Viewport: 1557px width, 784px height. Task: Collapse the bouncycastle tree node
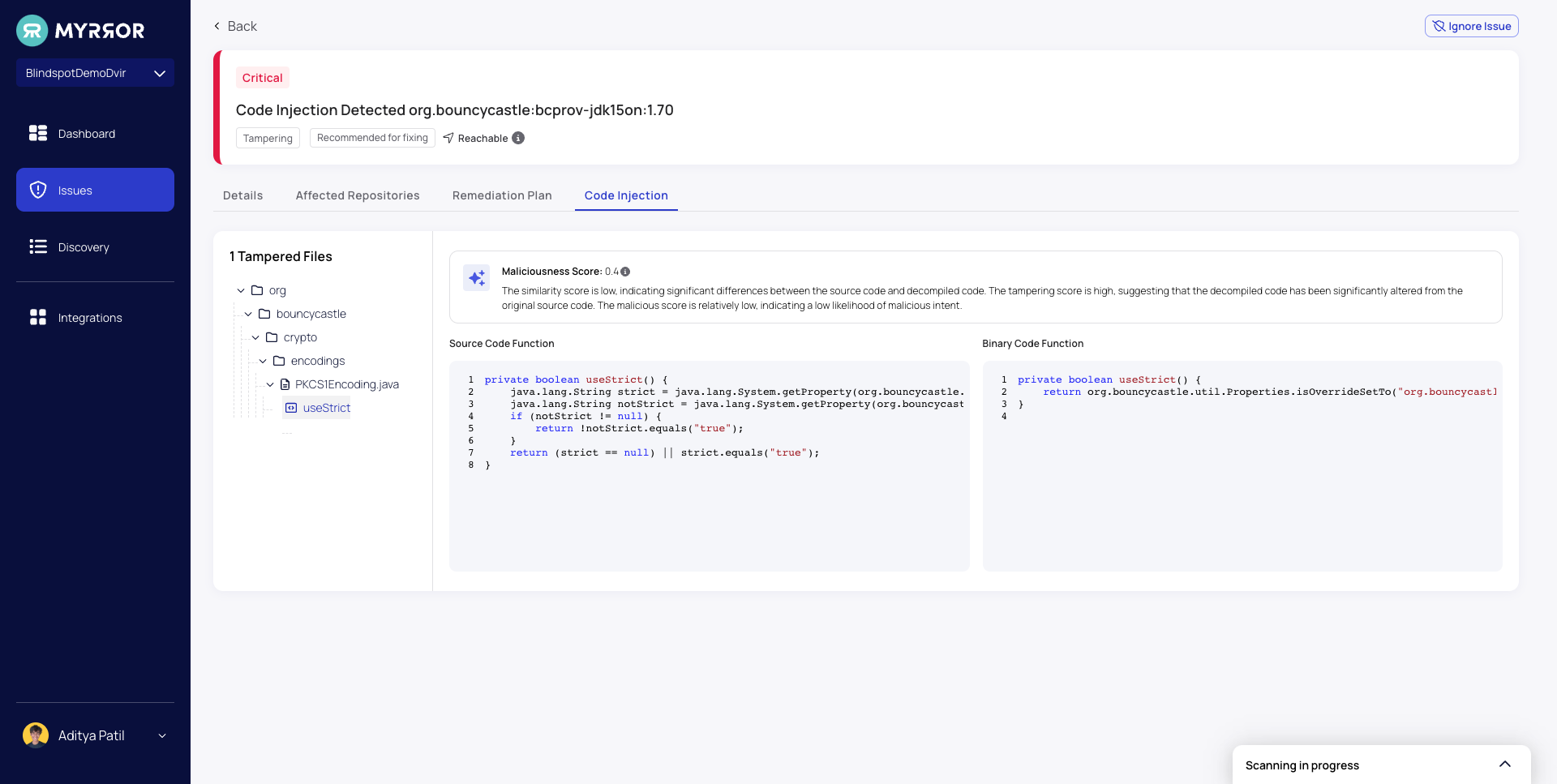(248, 314)
